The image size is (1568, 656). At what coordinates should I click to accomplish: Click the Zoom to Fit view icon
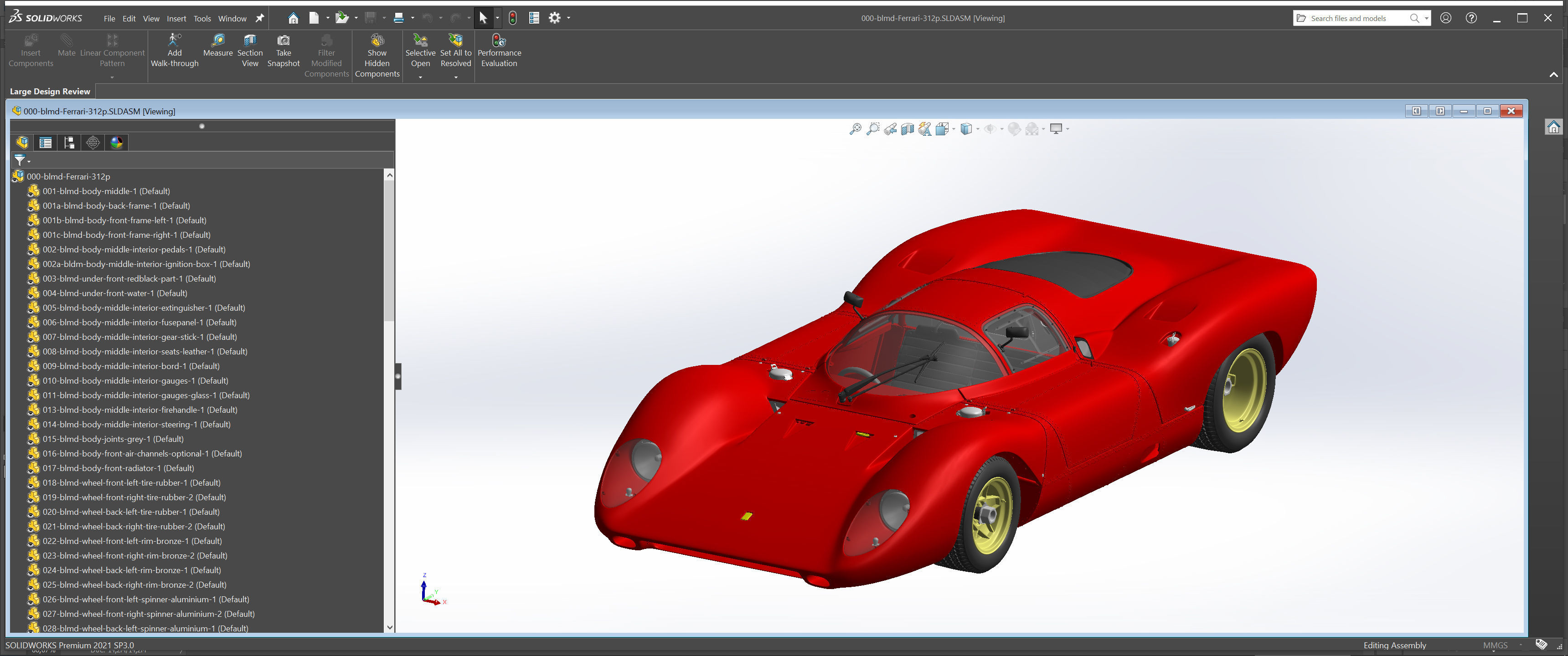click(x=855, y=129)
